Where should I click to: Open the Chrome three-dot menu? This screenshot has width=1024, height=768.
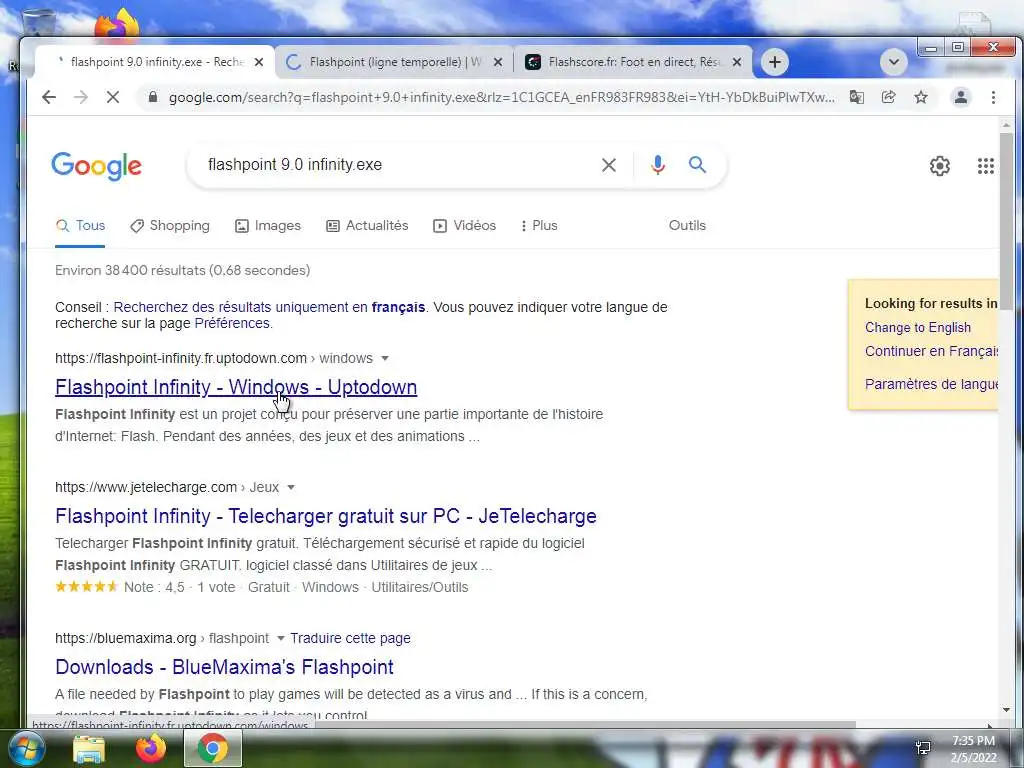coord(993,97)
